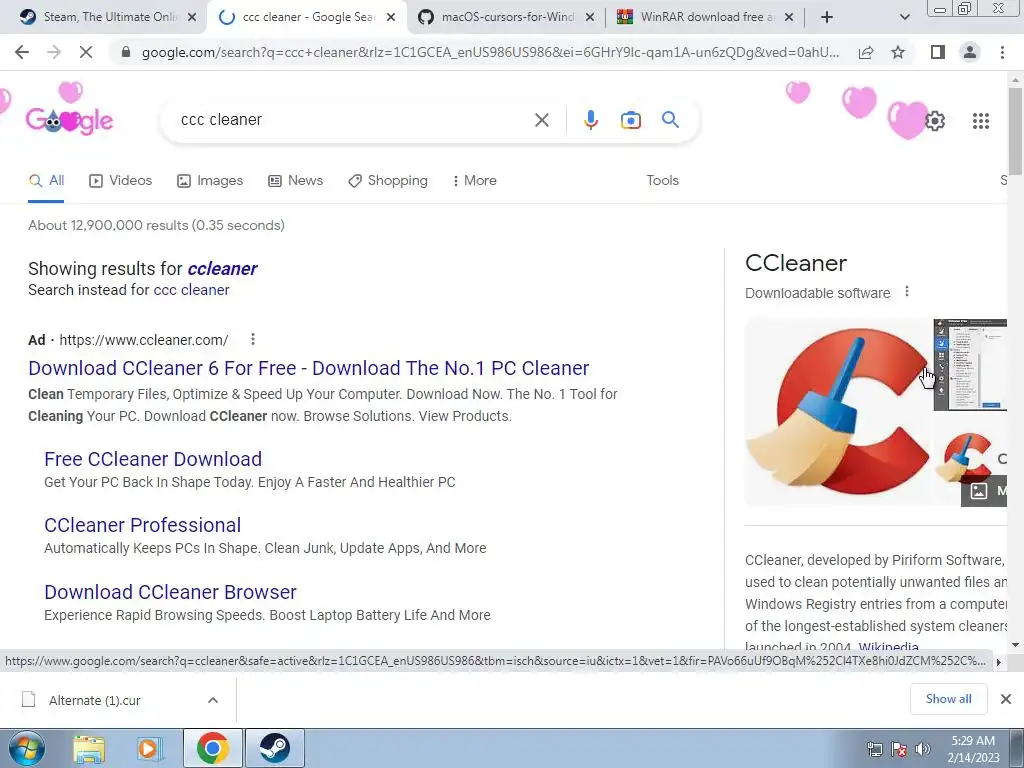Click the address bar URL
The height and width of the screenshot is (768, 1024).
click(x=490, y=52)
